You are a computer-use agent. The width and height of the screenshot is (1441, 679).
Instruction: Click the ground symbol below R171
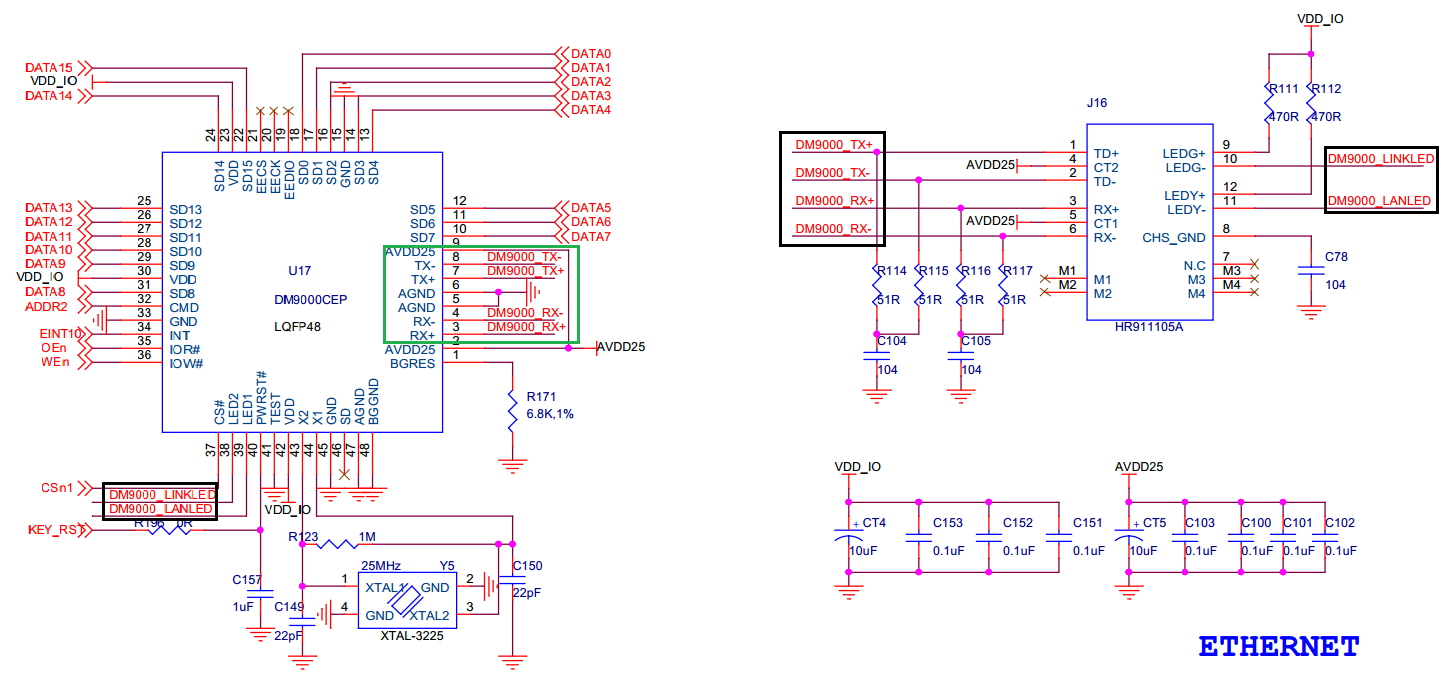coord(512,464)
